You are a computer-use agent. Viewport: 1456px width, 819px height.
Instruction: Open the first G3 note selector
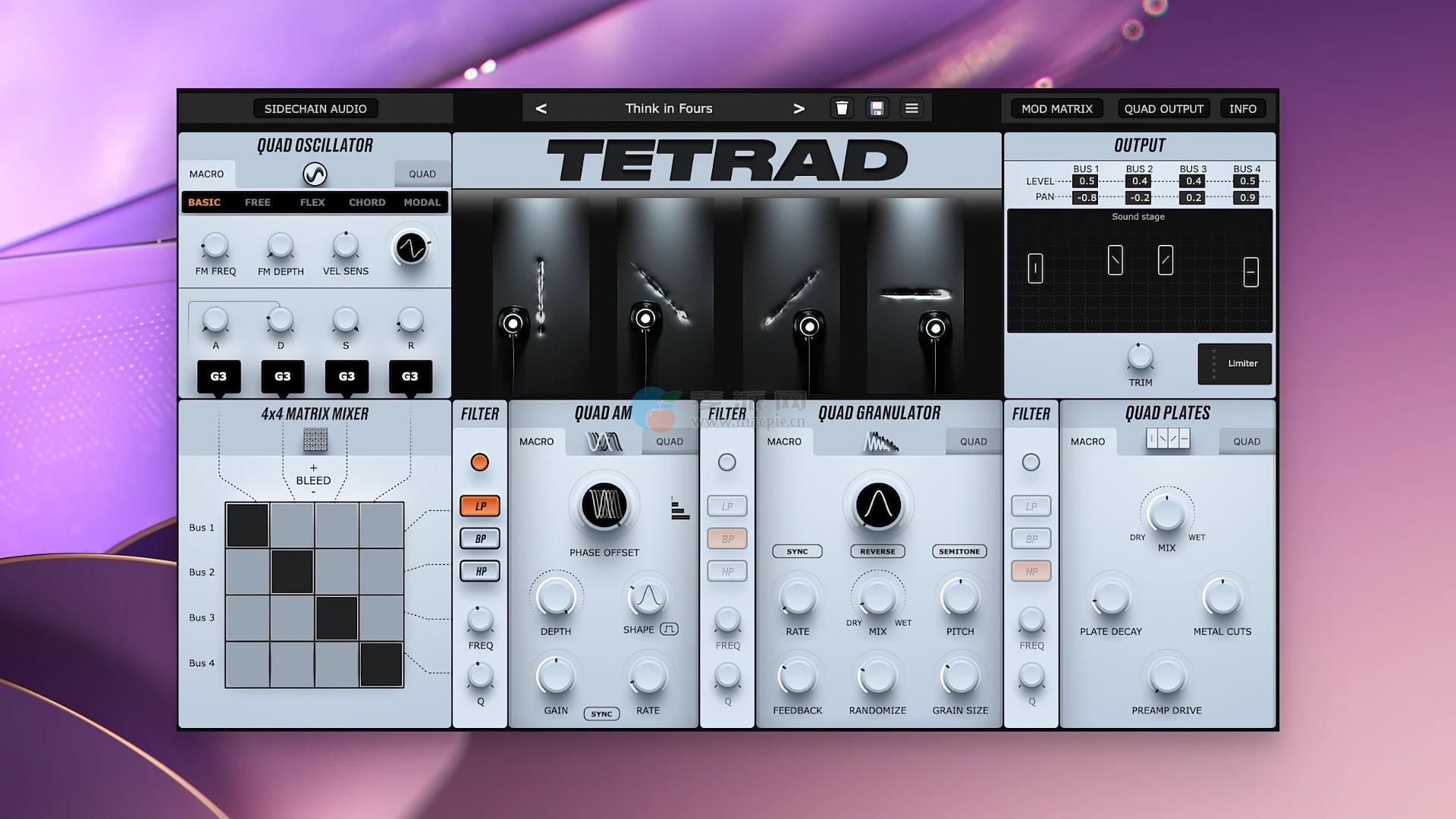(x=218, y=376)
